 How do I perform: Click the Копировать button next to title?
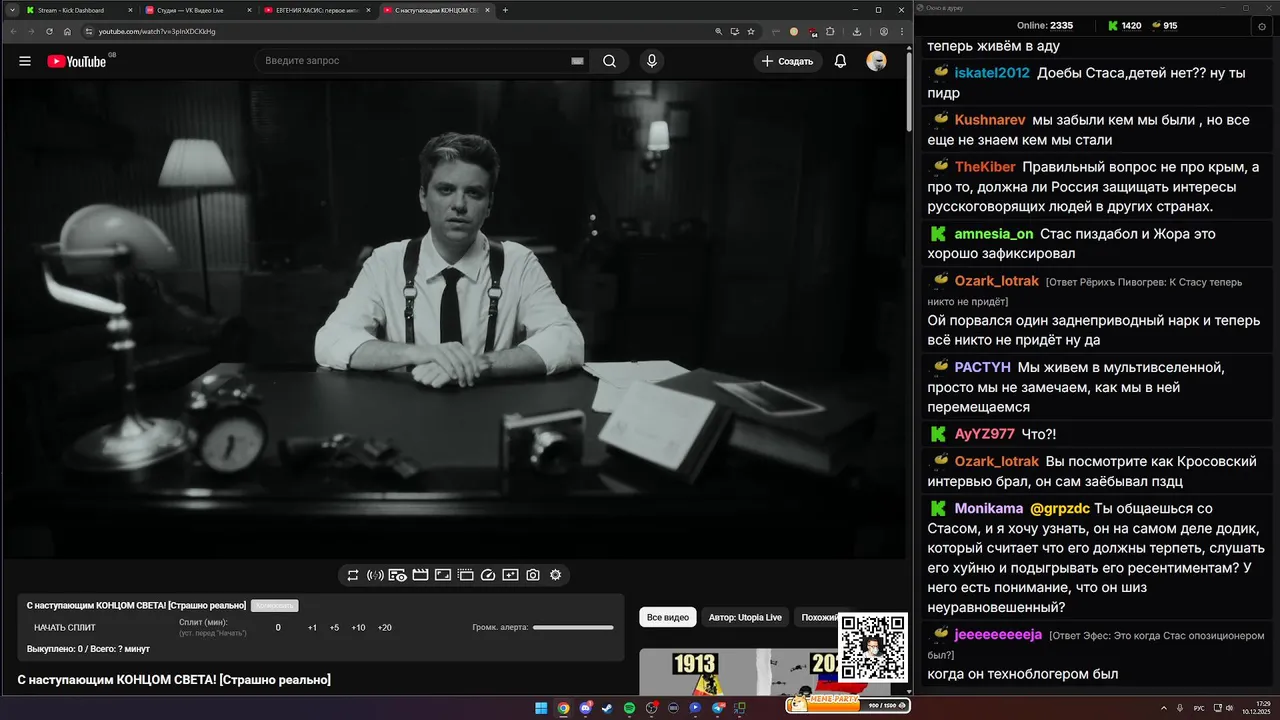(x=275, y=606)
